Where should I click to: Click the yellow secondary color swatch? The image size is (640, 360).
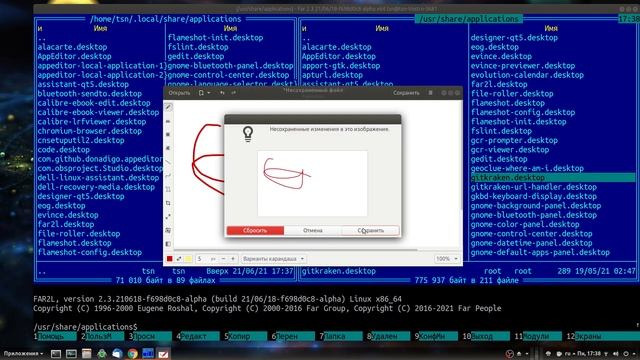click(188, 259)
